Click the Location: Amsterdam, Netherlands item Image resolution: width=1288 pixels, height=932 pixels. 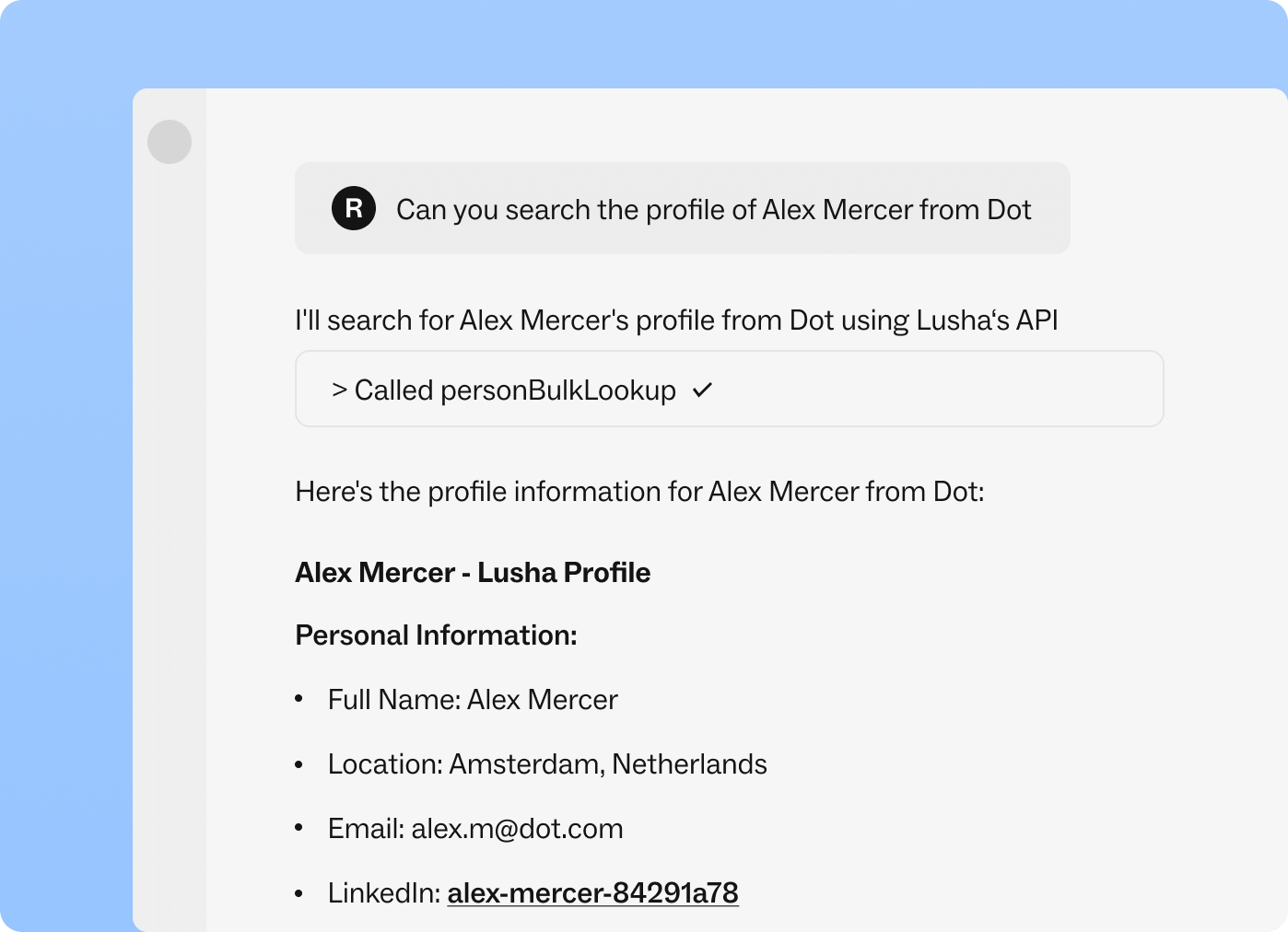click(x=547, y=763)
